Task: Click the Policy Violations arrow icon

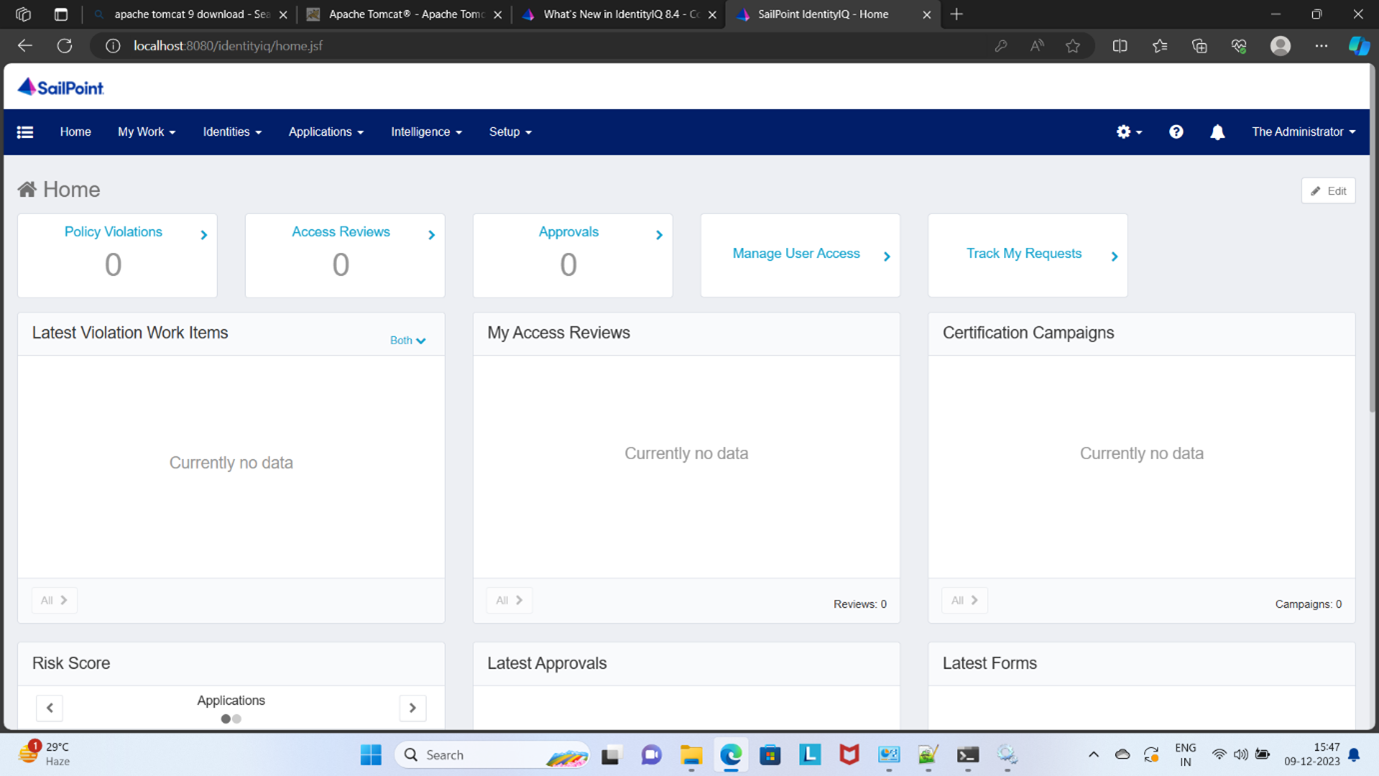Action: pyautogui.click(x=204, y=234)
